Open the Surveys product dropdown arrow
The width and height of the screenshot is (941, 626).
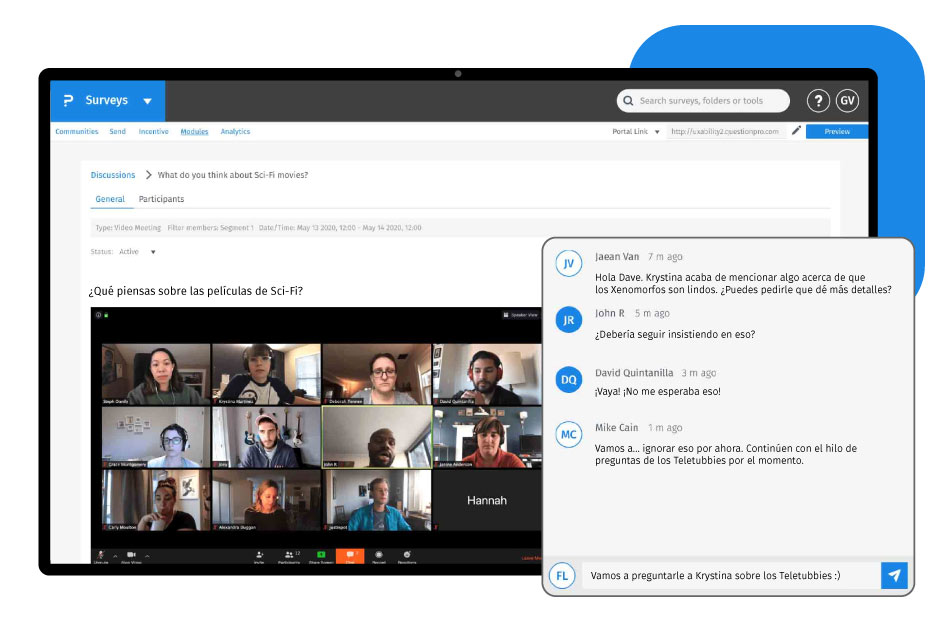[147, 101]
